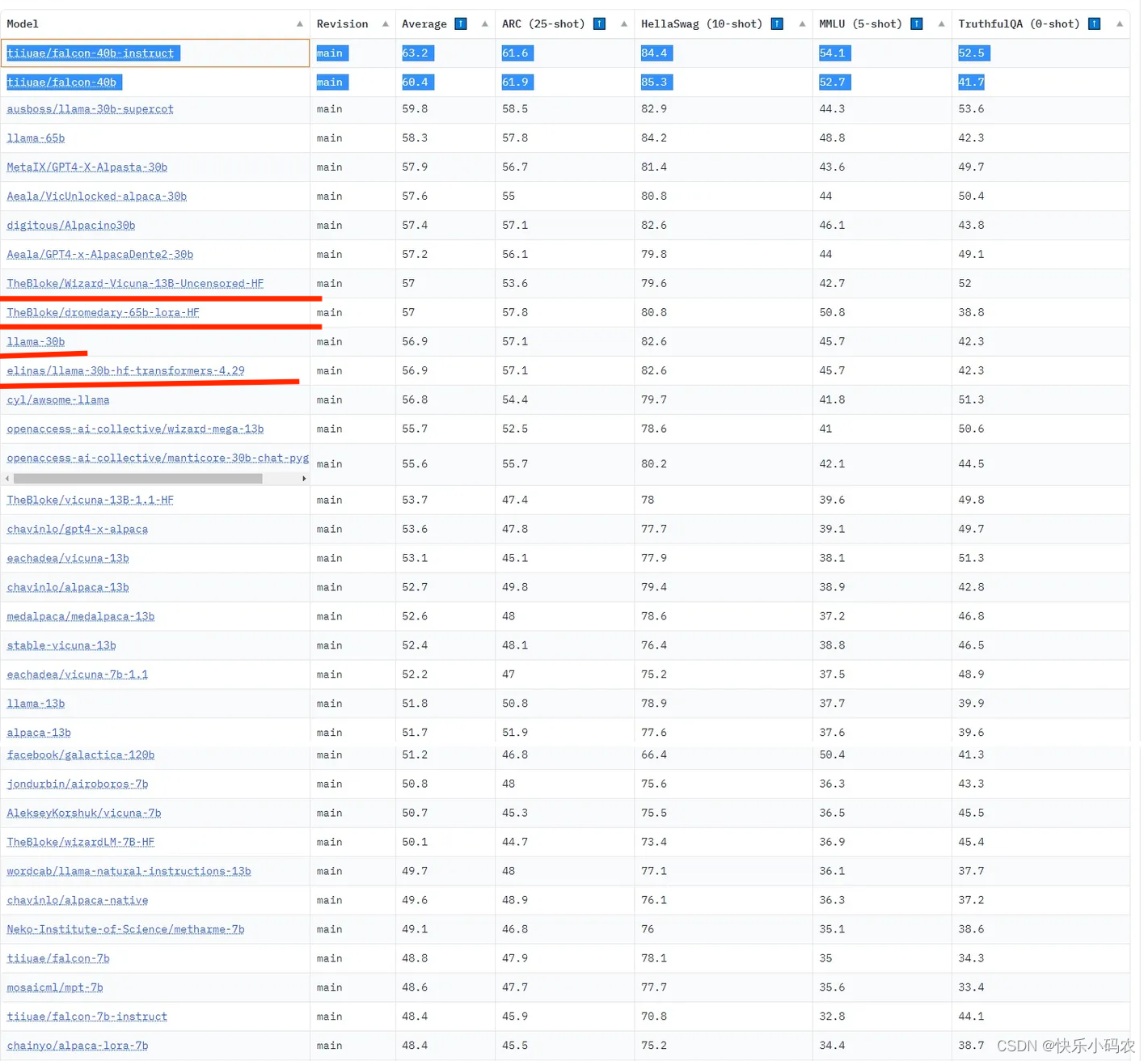1148x1061 pixels.
Task: Open mosaicml/mpt-7b model link
Action: tap(55, 988)
